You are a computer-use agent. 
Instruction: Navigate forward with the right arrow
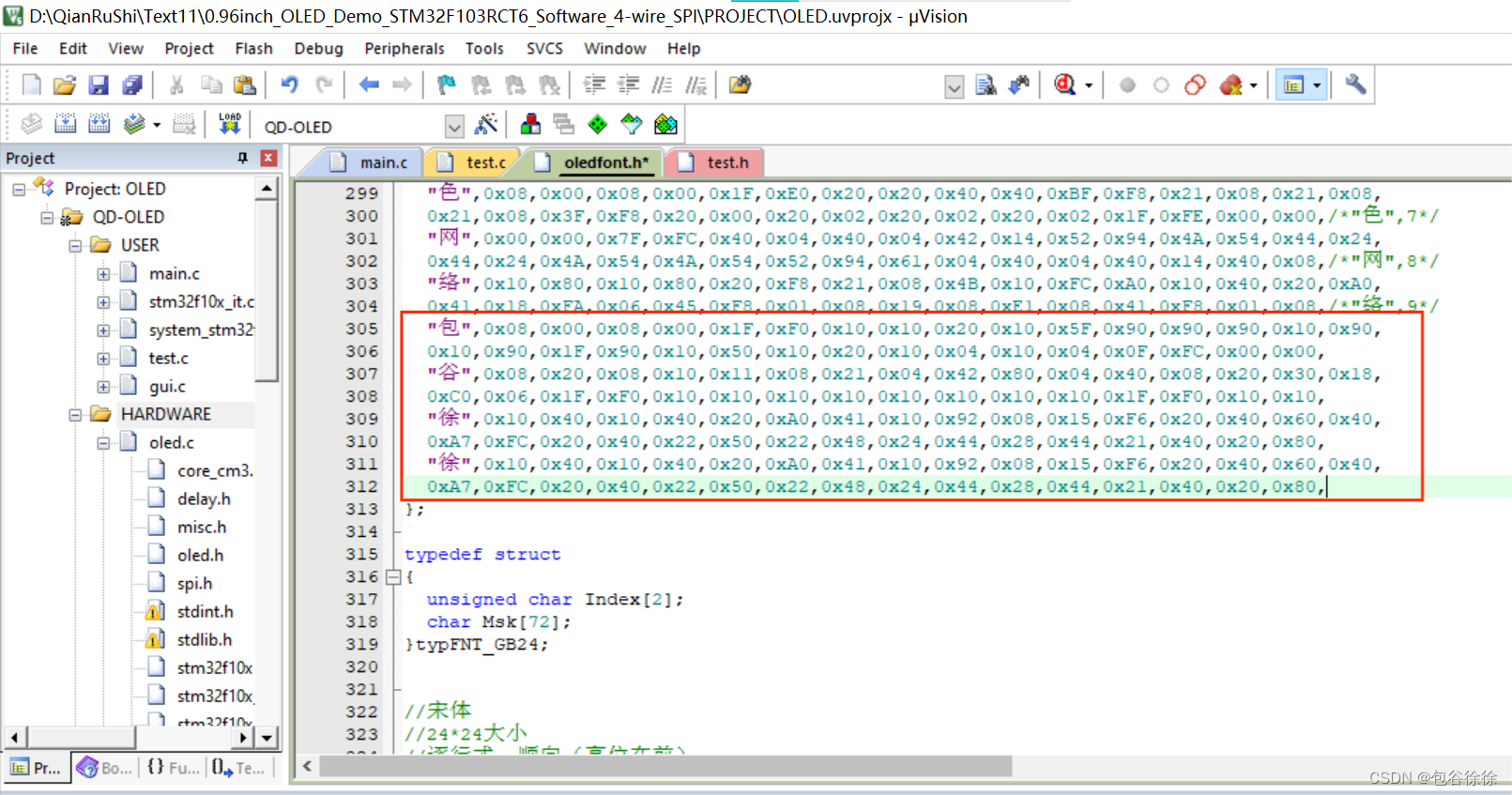pyautogui.click(x=403, y=85)
